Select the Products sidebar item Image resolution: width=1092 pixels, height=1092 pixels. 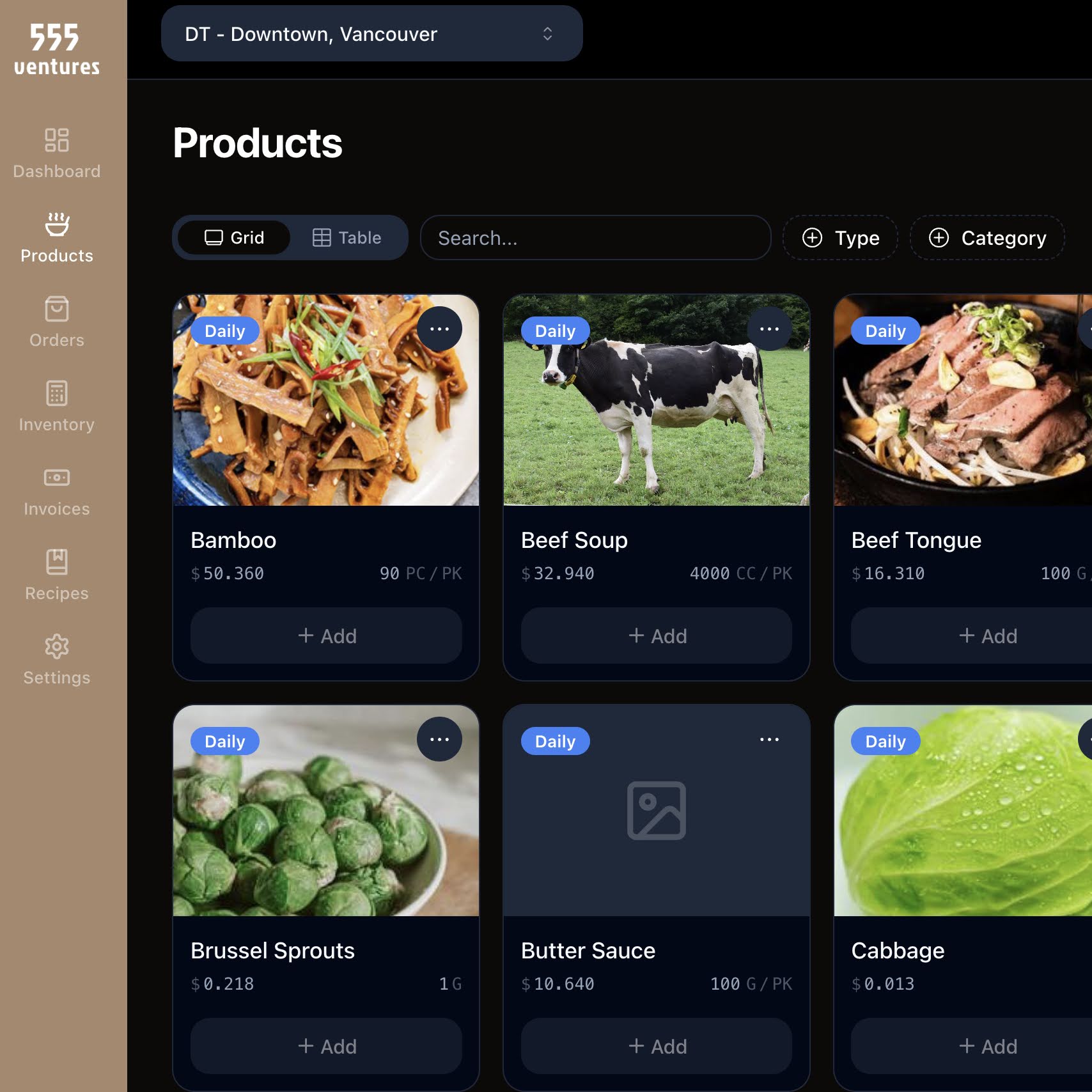57,238
